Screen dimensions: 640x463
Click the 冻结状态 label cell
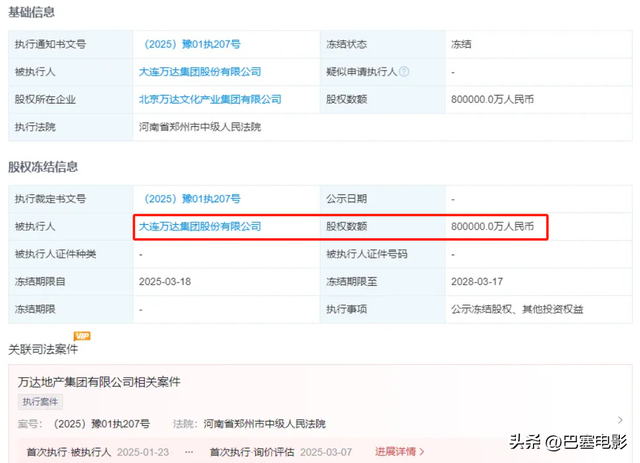click(x=382, y=44)
